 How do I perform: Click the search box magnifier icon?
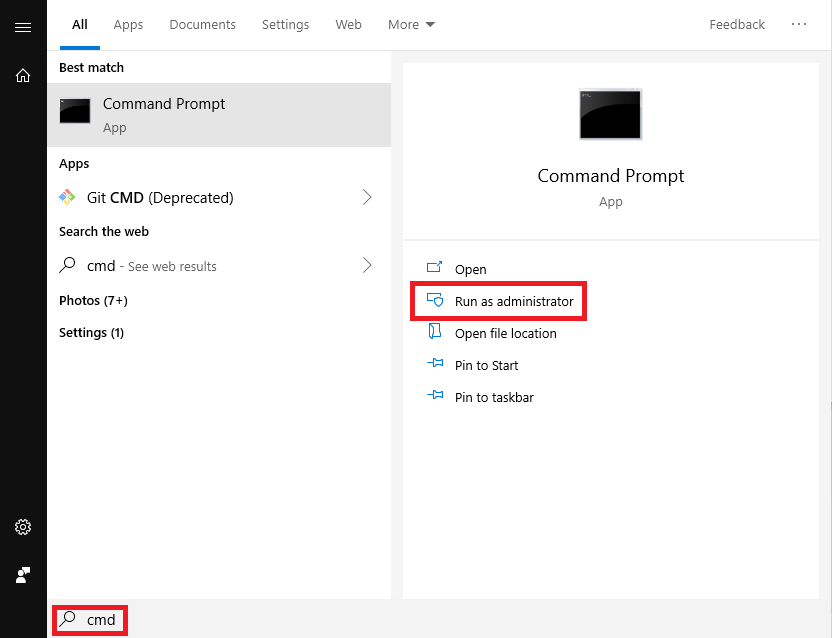tap(67, 618)
